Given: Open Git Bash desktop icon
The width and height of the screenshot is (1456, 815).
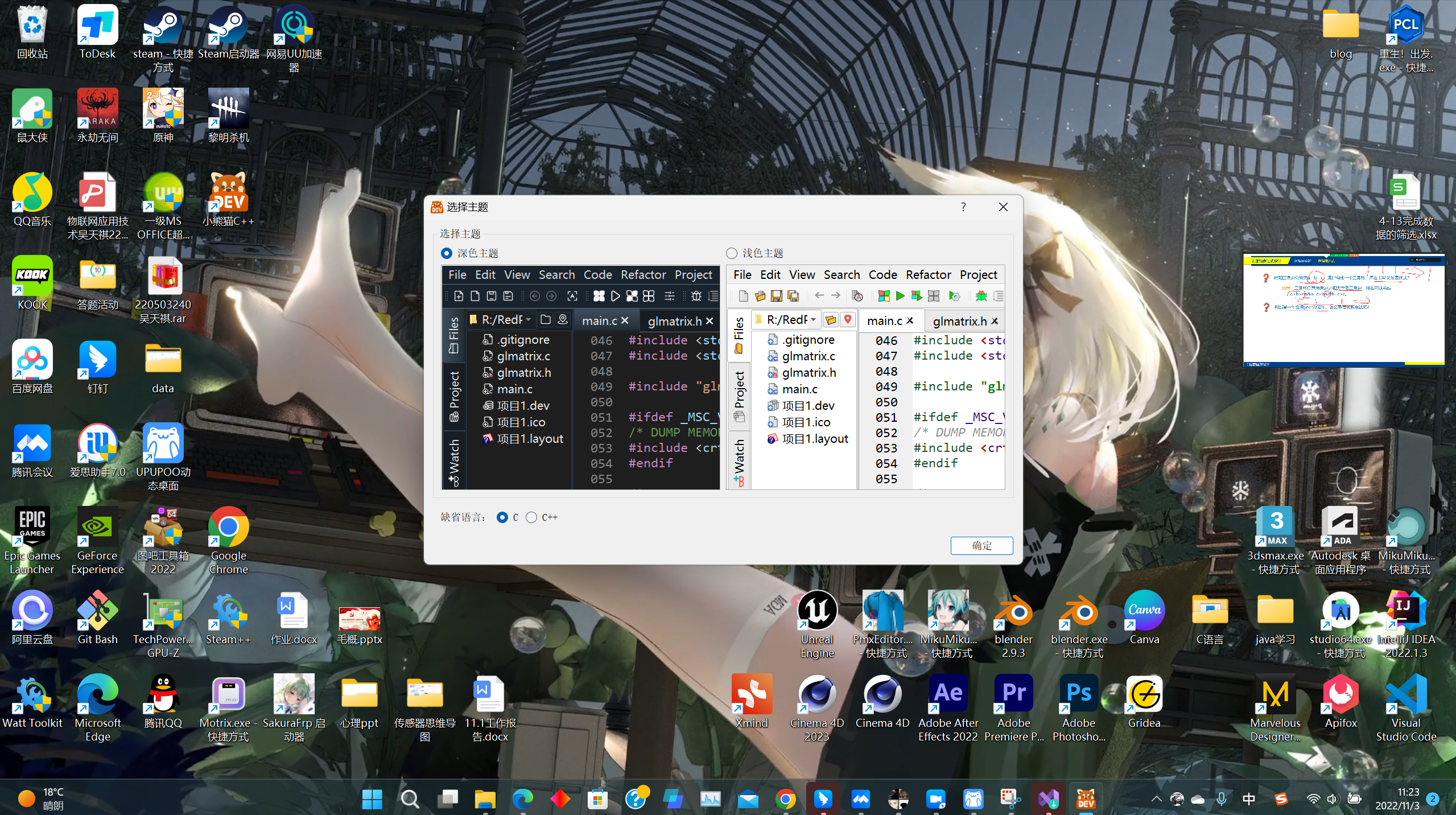Looking at the screenshot, I should [97, 618].
